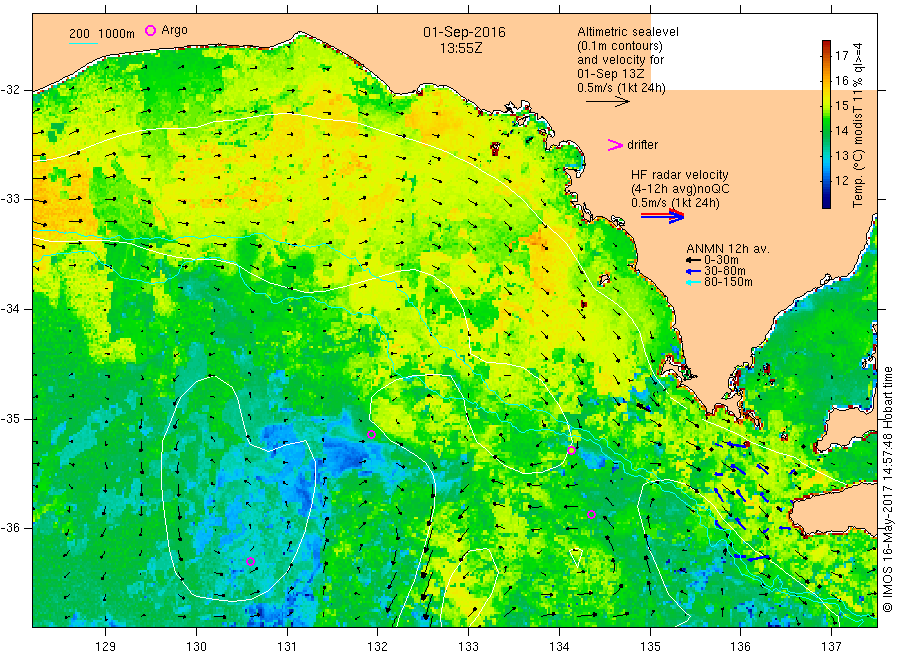Screen dimensions: 900x660
Task: Click the '135' longitude axis label
Action: 650,646
